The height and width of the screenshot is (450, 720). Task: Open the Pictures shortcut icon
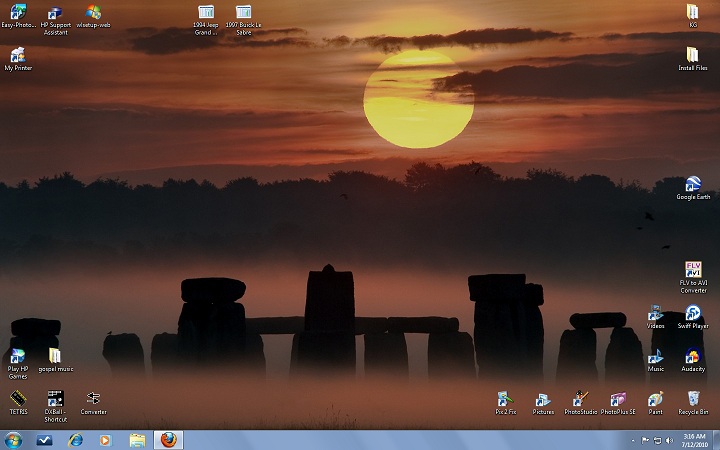(x=543, y=403)
